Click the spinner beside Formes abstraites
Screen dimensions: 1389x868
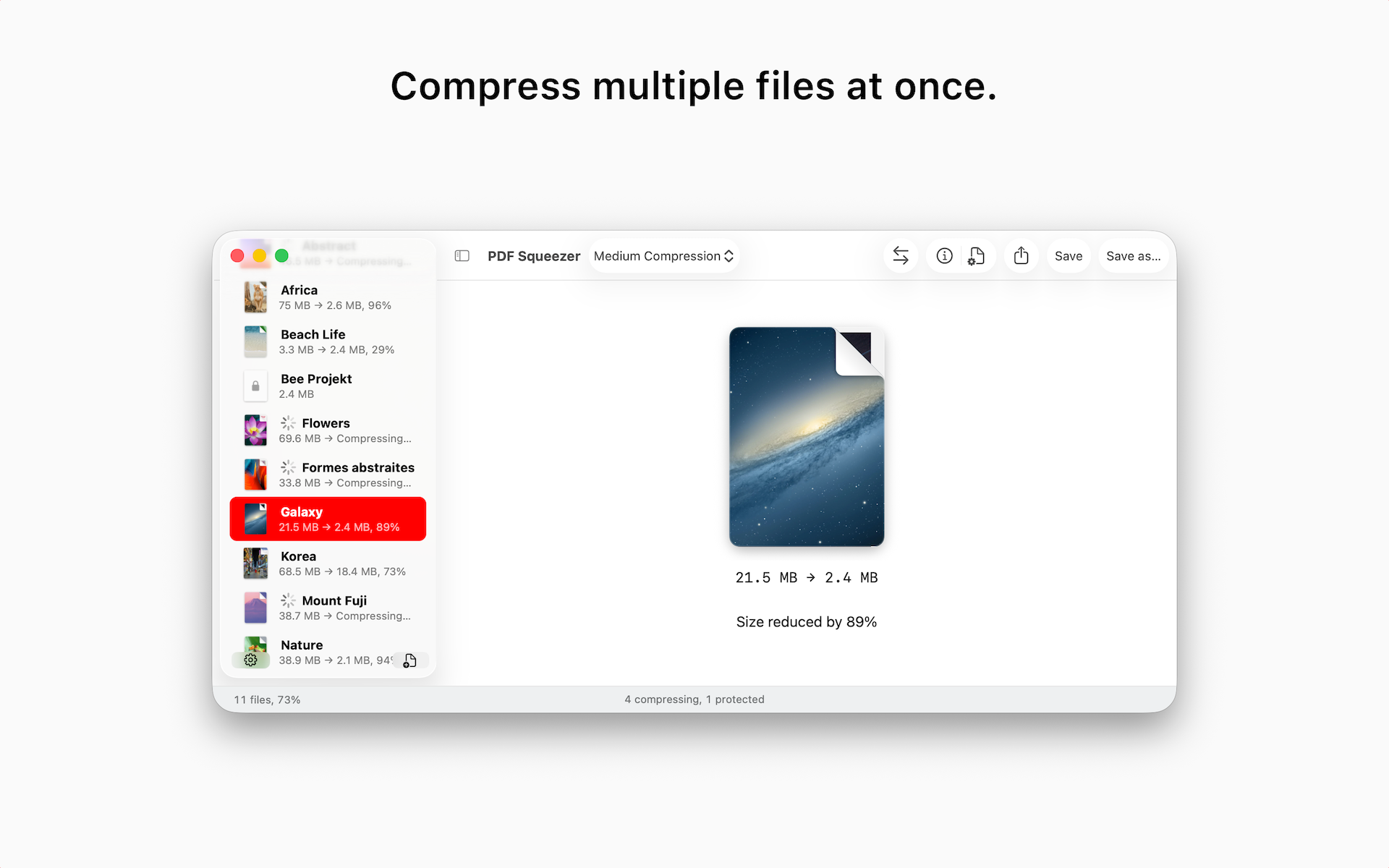(288, 467)
